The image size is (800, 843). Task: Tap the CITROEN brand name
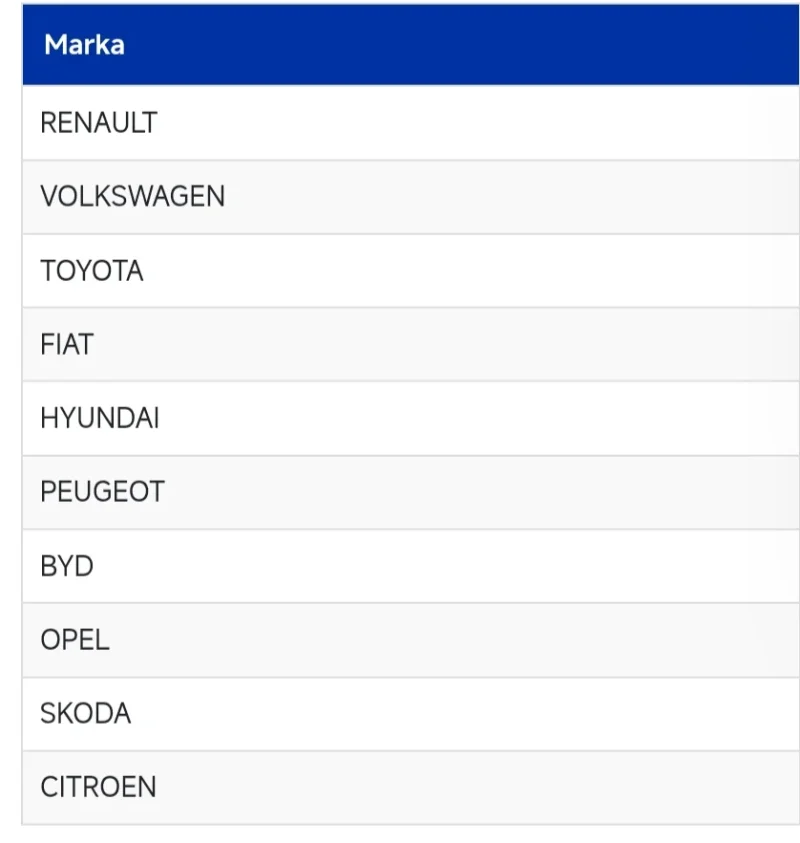(98, 788)
